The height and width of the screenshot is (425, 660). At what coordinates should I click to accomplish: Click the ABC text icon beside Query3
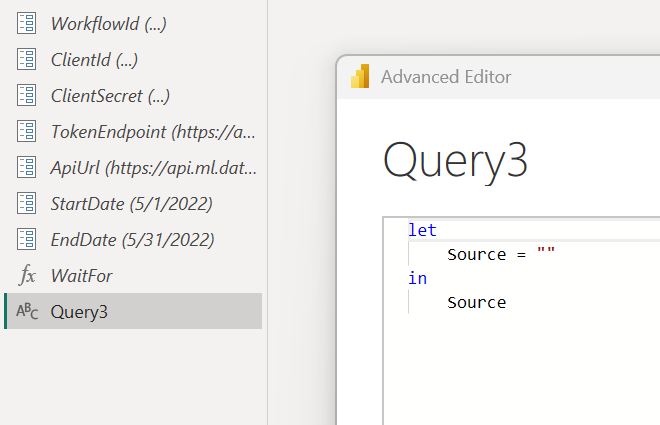(x=27, y=312)
